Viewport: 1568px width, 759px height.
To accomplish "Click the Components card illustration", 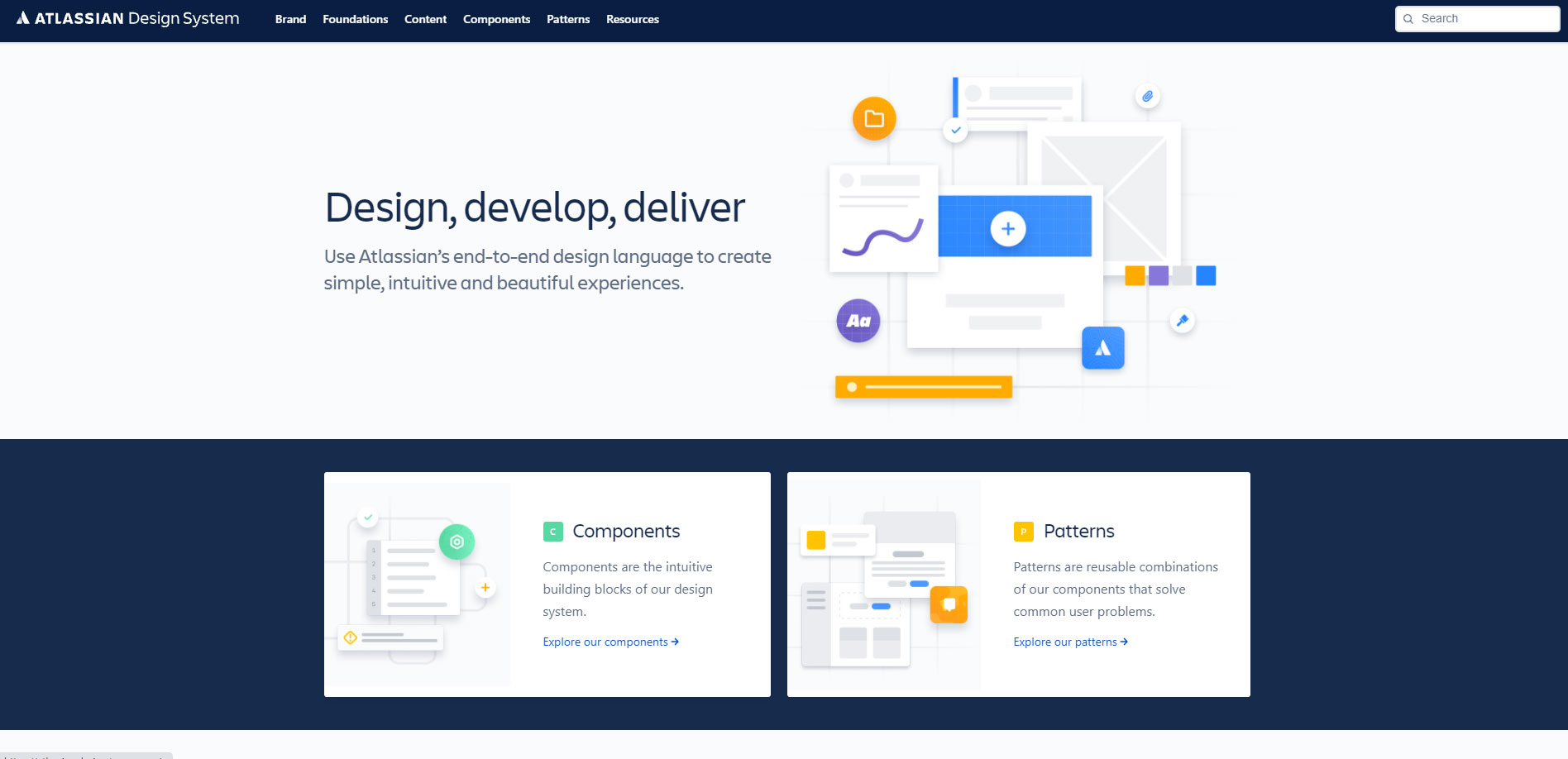I will [418, 585].
